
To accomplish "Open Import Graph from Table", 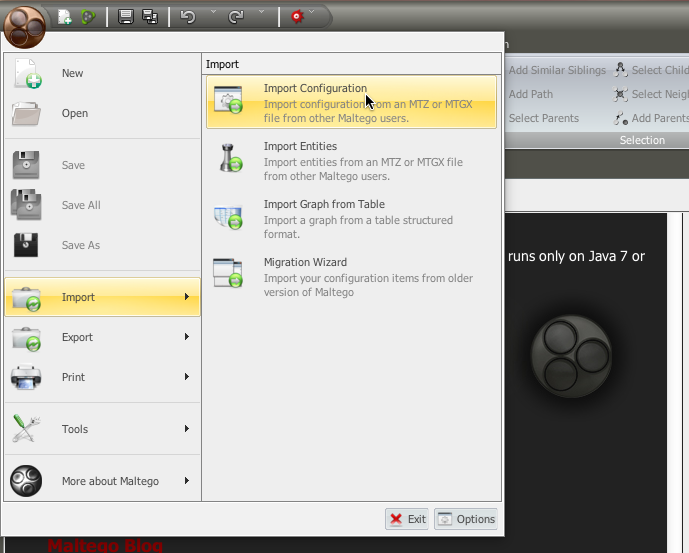I will [351, 218].
